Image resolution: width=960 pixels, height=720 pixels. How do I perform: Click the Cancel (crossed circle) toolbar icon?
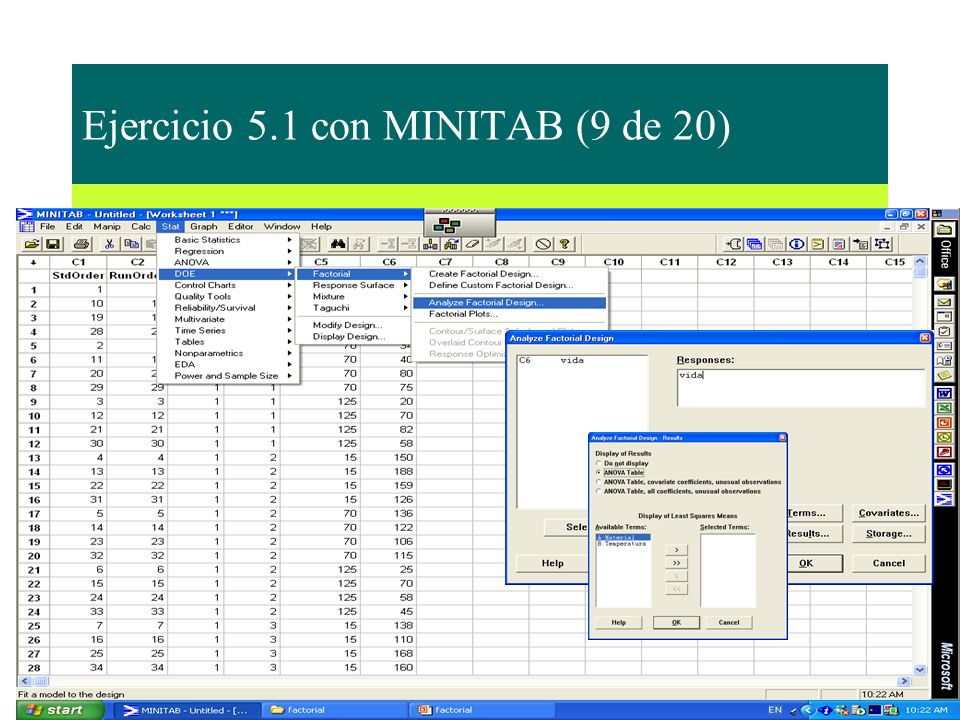point(542,244)
